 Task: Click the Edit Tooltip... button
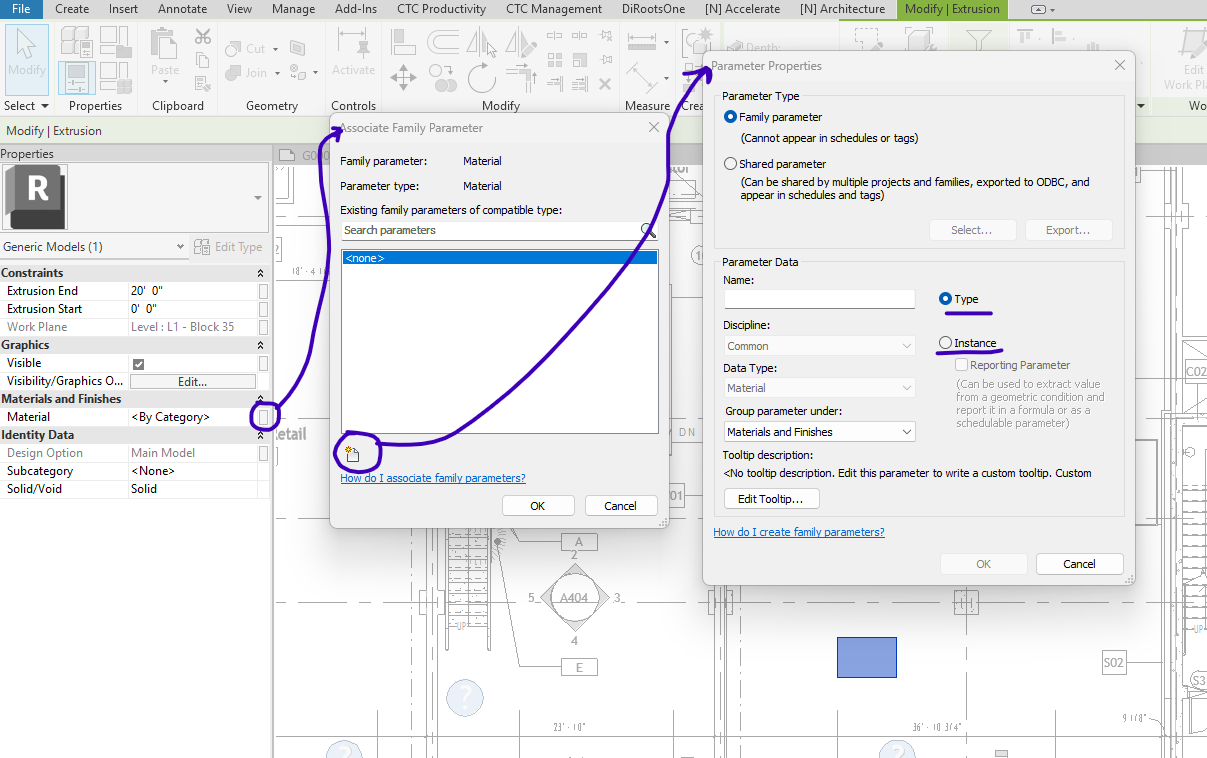771,499
